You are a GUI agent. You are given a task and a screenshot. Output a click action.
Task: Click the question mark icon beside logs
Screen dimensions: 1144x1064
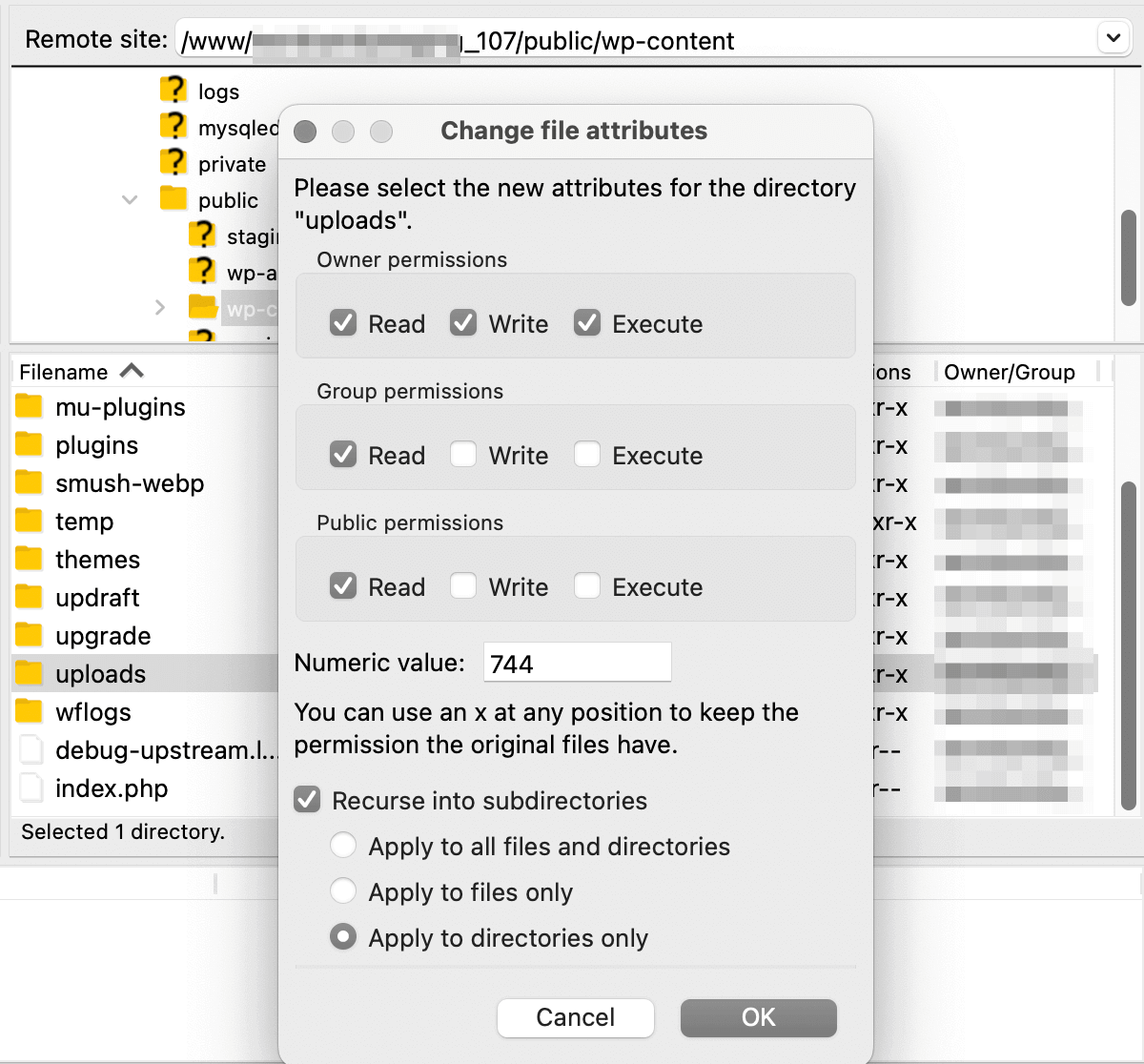[173, 90]
